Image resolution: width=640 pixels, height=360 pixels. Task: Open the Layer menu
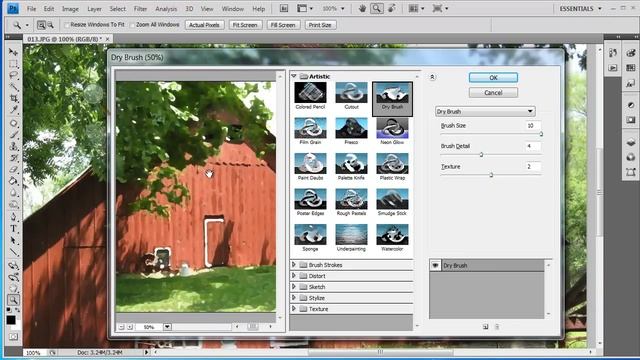pyautogui.click(x=94, y=9)
